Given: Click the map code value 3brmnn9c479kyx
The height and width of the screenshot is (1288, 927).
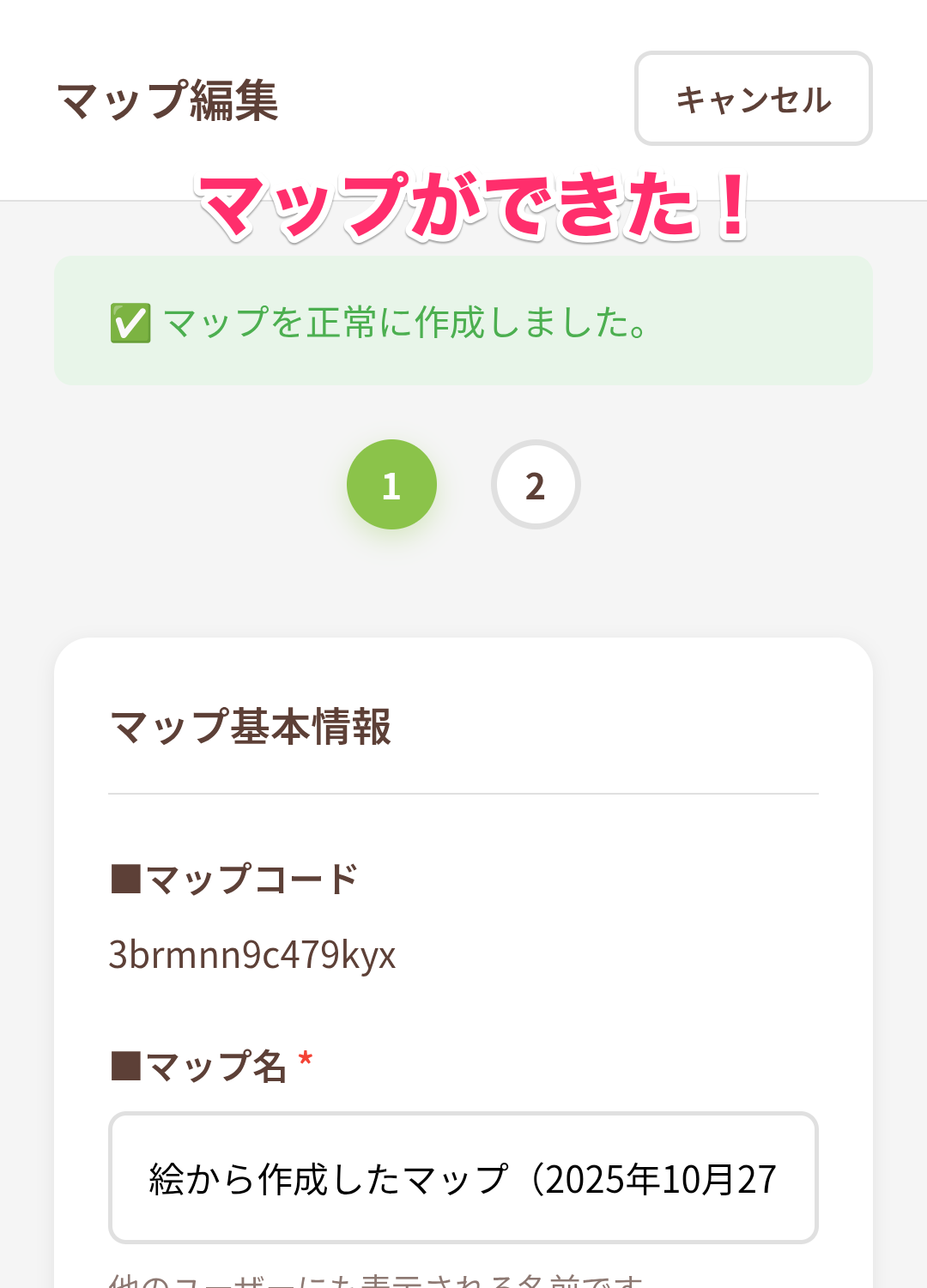Looking at the screenshot, I should 252,954.
